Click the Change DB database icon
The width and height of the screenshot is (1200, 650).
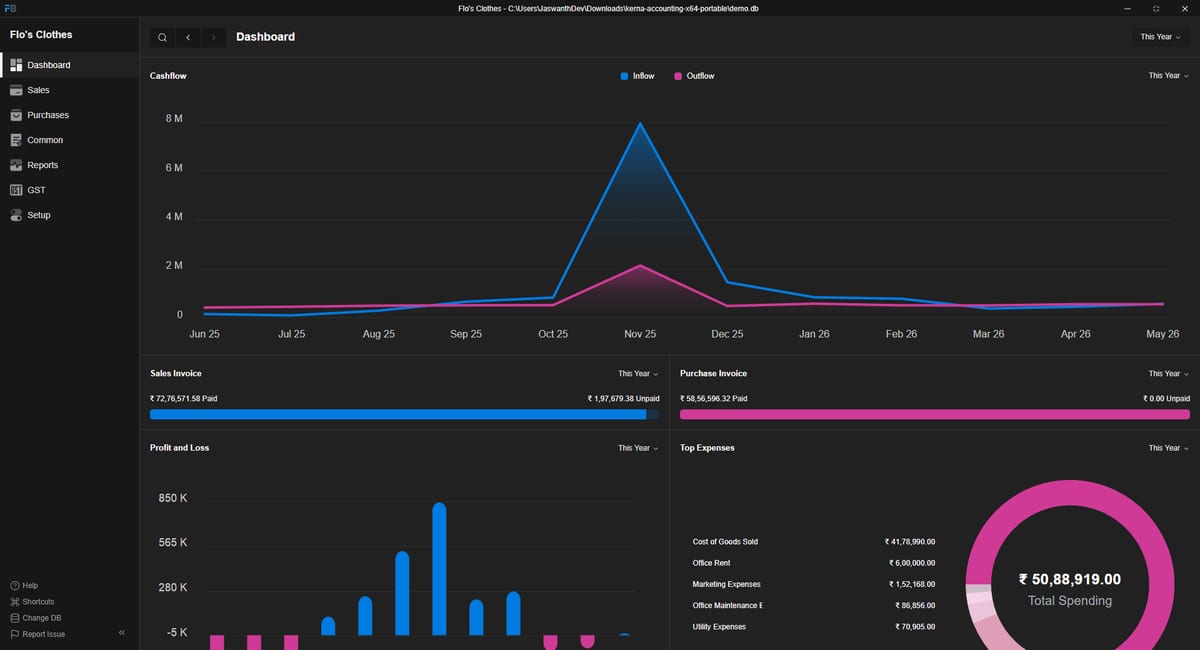click(x=14, y=618)
